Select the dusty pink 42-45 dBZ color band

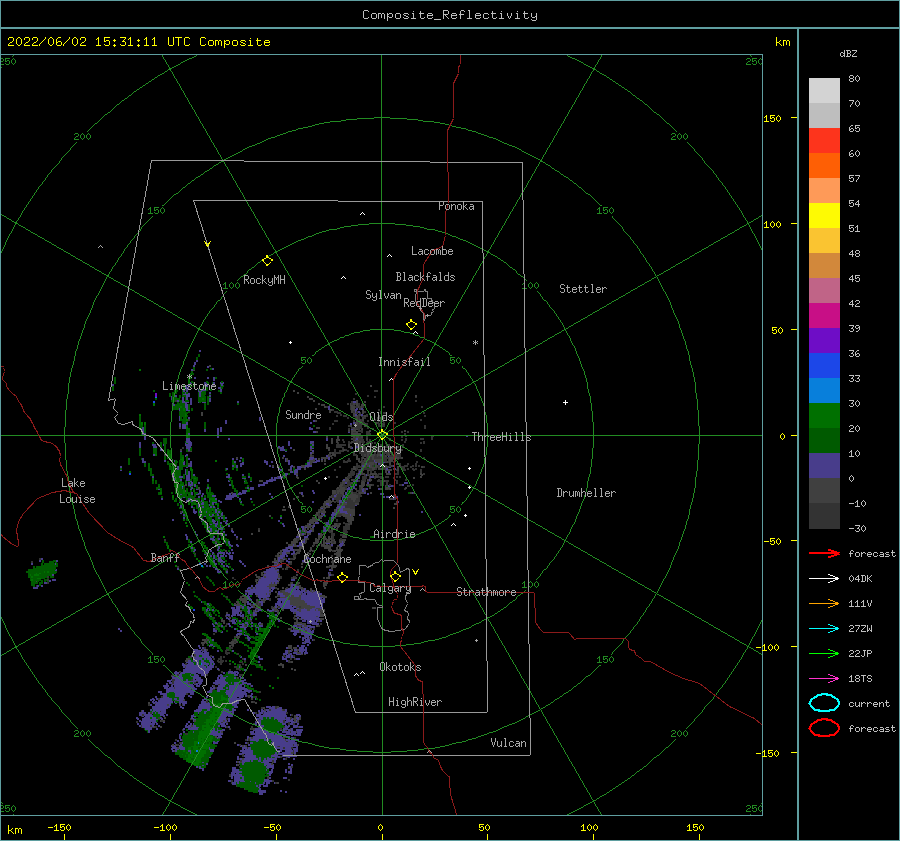(x=824, y=290)
